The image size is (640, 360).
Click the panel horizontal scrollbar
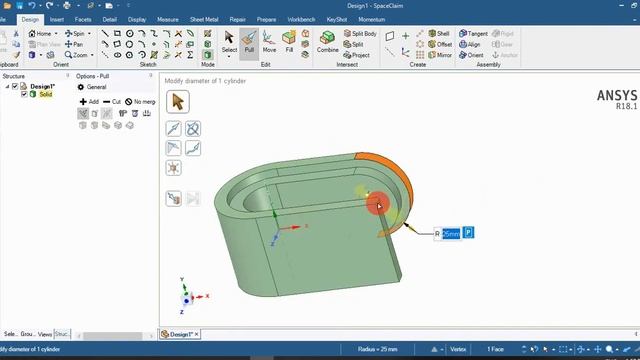click(113, 336)
